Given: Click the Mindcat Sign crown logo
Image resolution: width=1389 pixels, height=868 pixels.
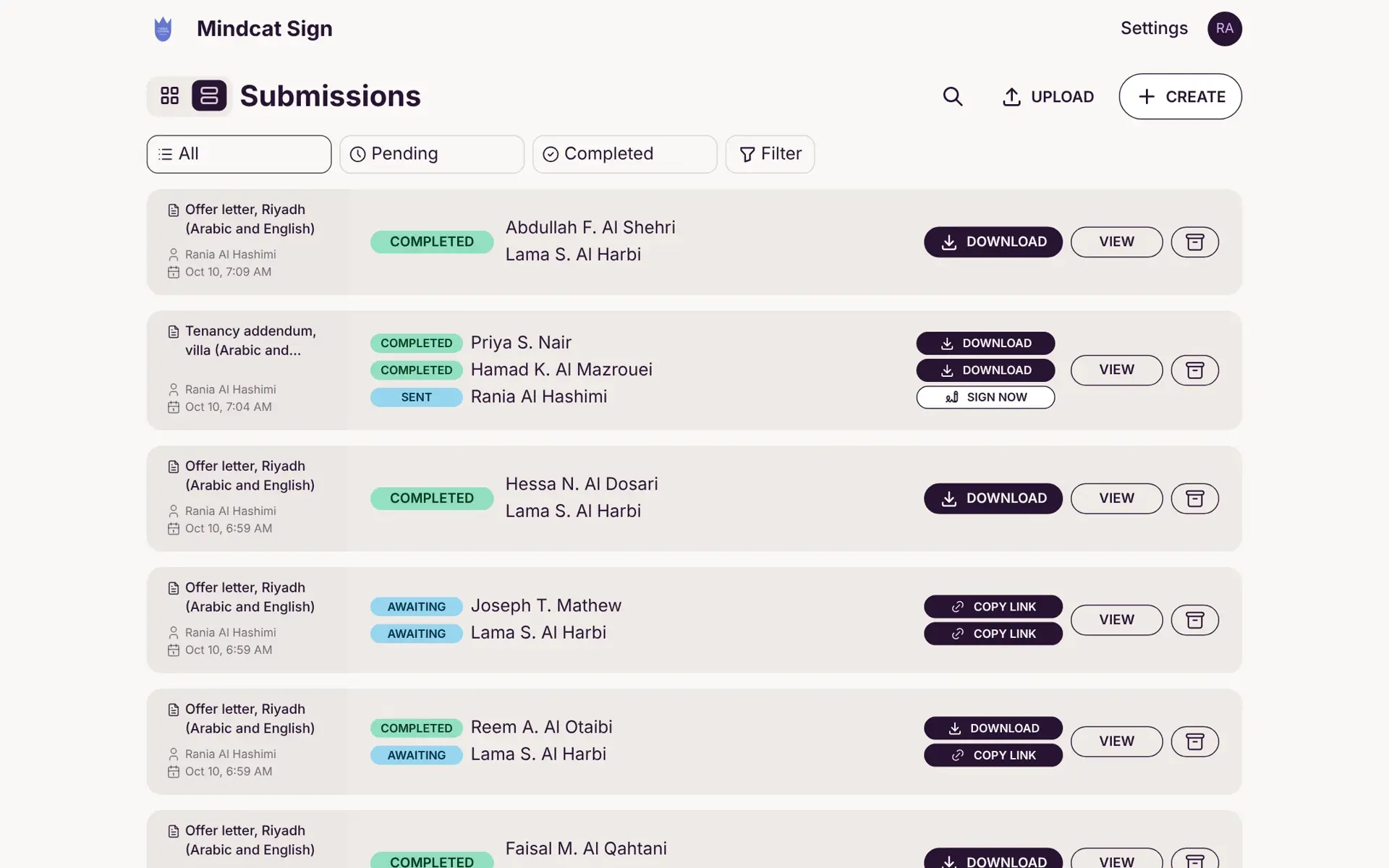Looking at the screenshot, I should coord(163,29).
